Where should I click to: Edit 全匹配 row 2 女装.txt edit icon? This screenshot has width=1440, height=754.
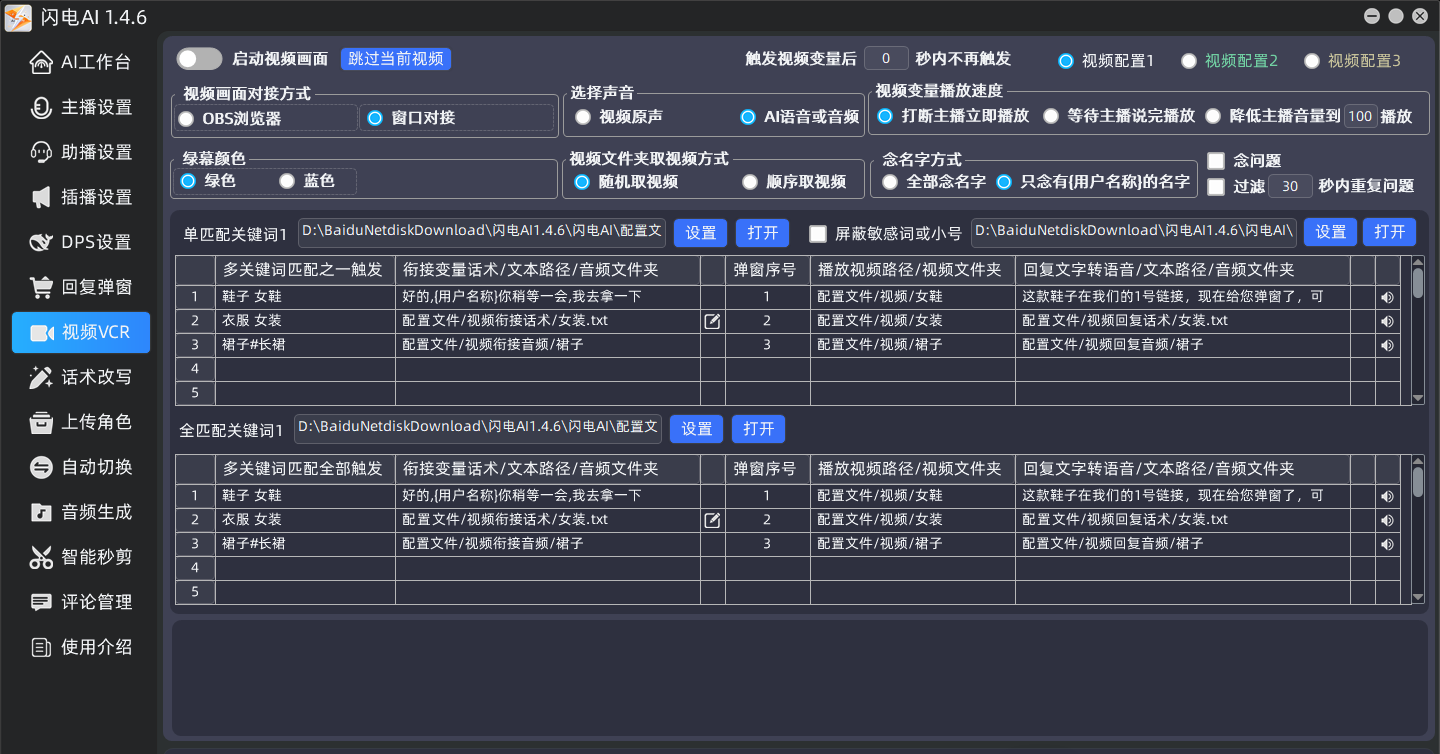tap(712, 520)
